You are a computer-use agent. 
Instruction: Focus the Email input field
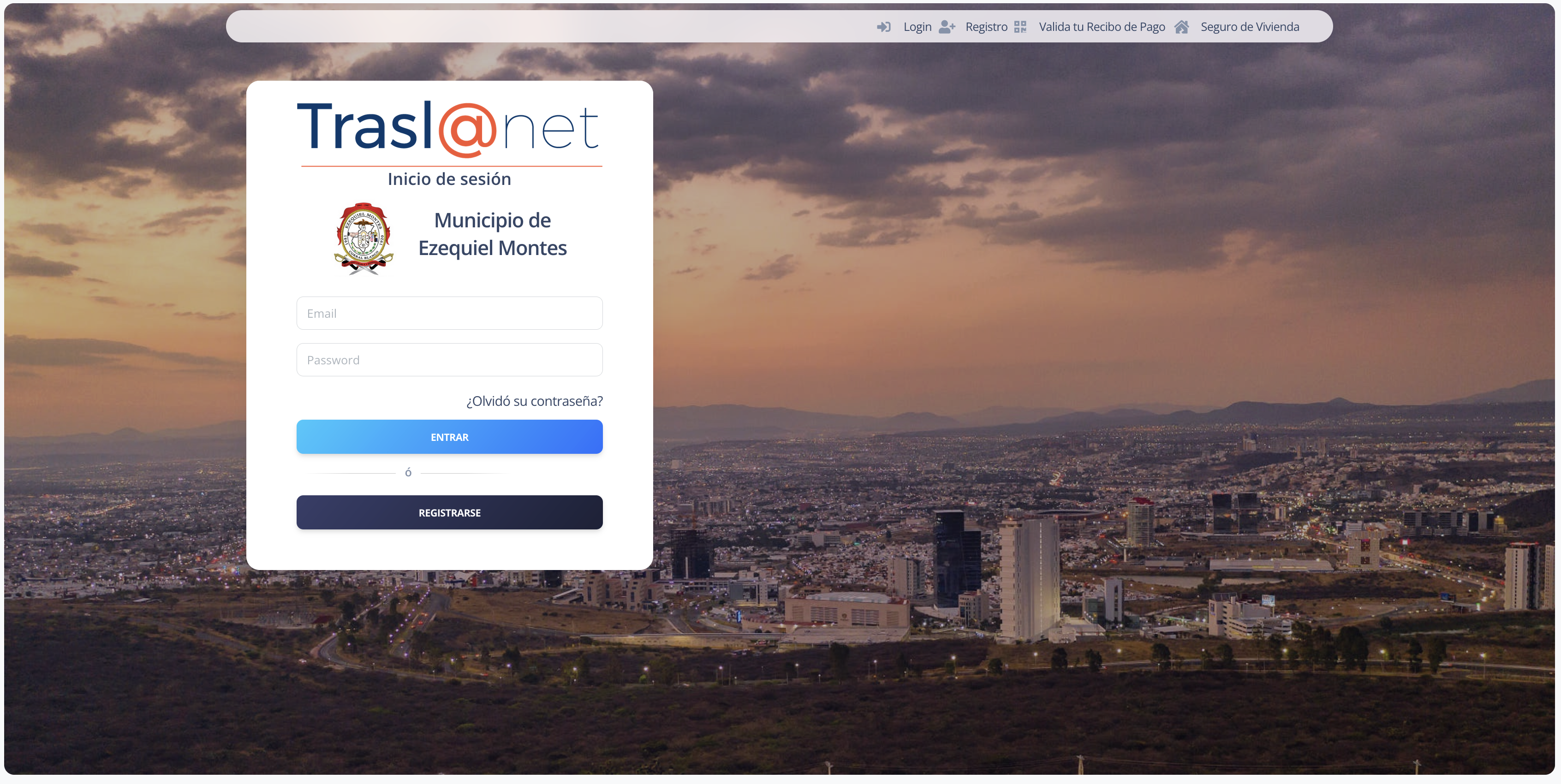[450, 313]
